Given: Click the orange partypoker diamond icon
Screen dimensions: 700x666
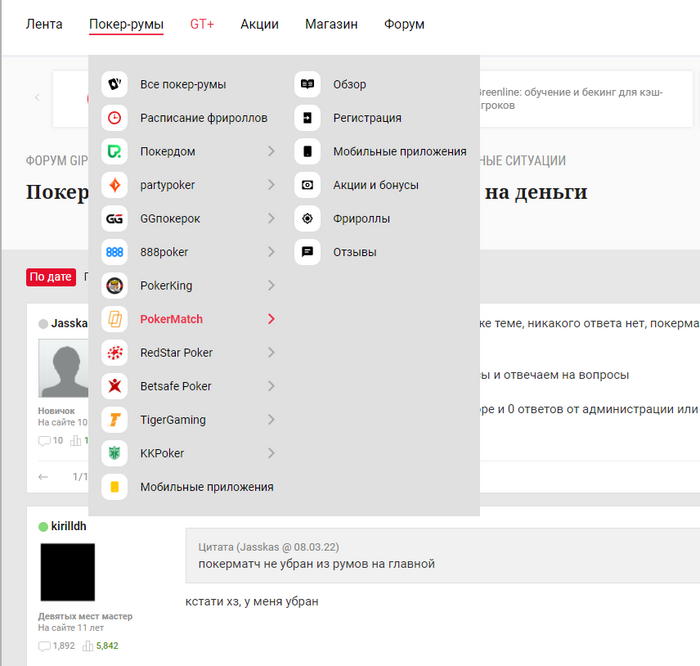Looking at the screenshot, I should 115,185.
